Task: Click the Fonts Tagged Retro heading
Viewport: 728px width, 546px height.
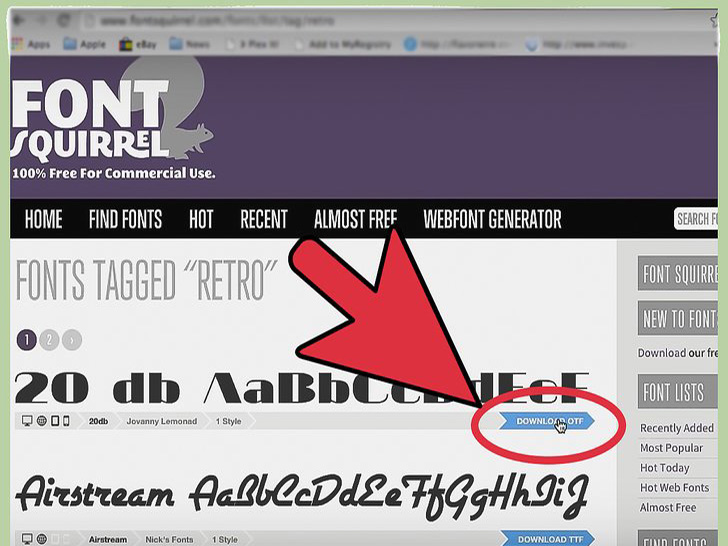Action: click(146, 280)
